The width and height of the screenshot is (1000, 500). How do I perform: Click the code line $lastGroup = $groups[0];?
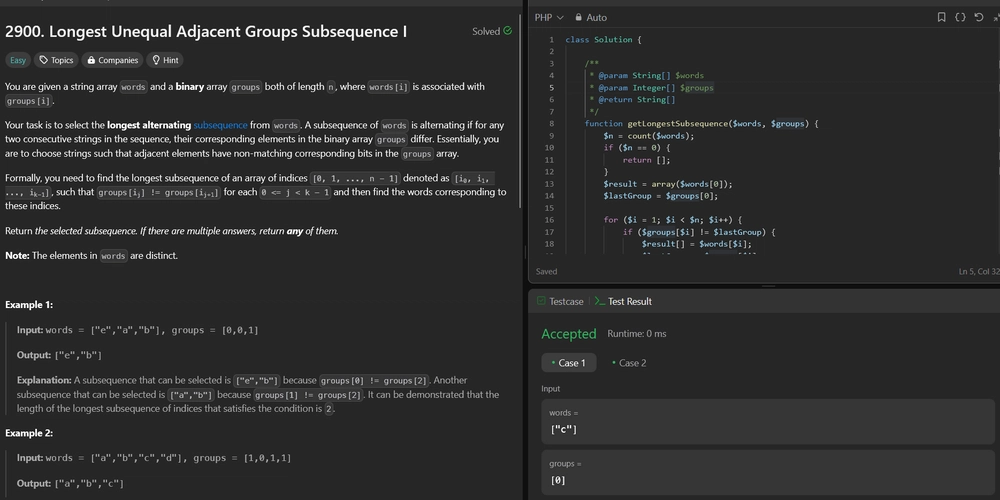661,196
